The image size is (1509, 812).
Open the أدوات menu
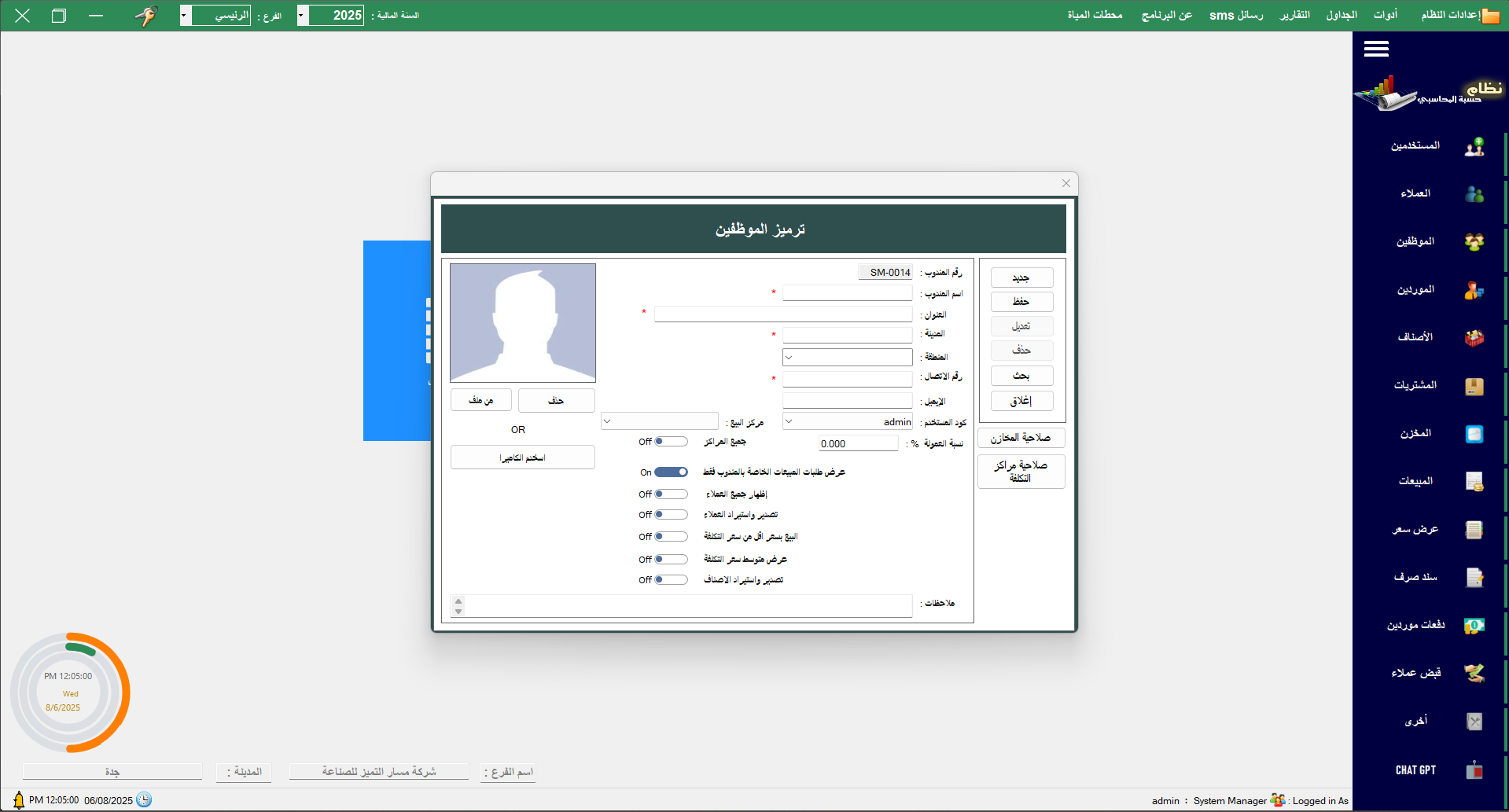click(1386, 15)
